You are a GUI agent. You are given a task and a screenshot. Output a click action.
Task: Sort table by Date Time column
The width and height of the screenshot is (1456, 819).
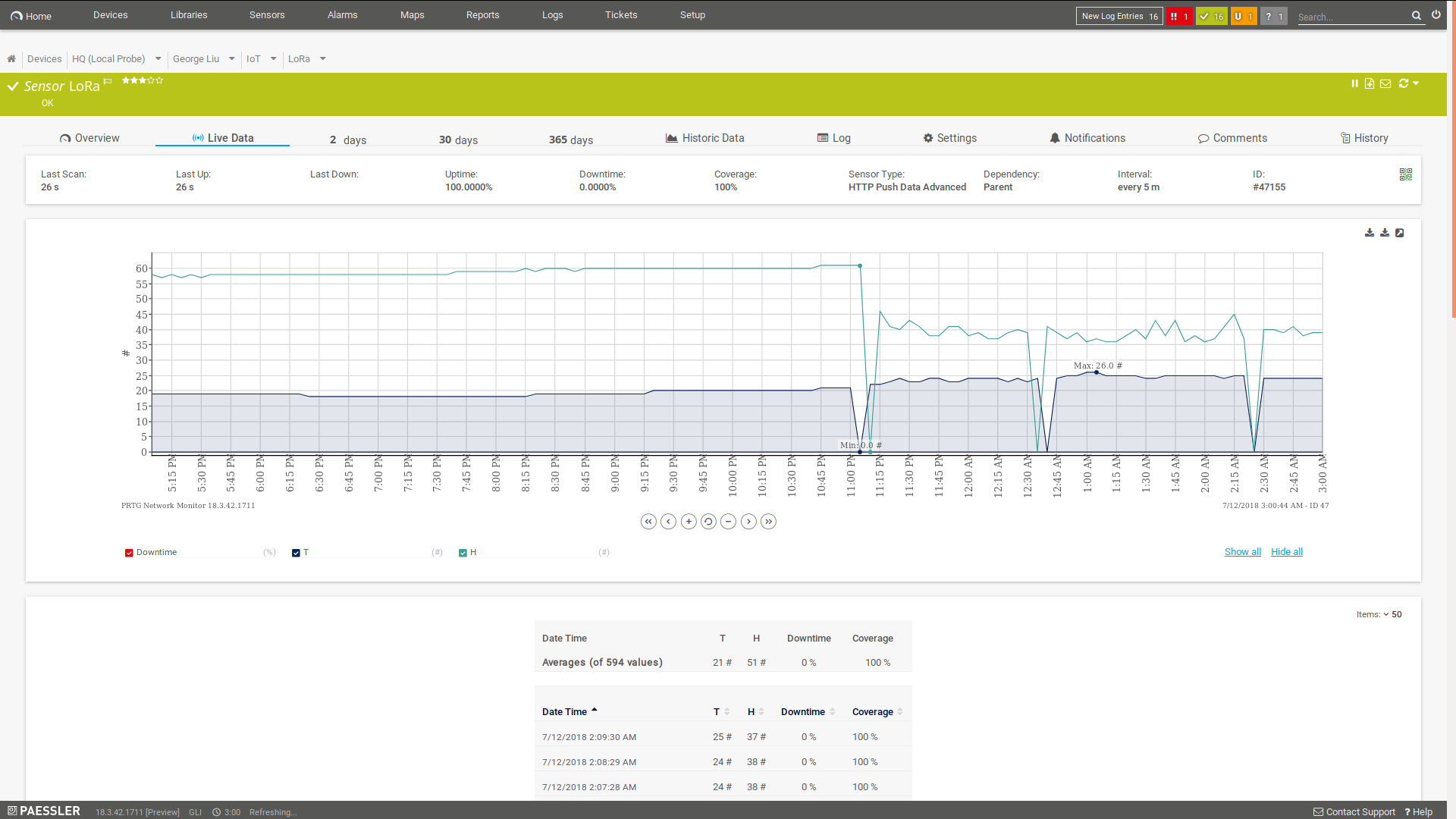coord(570,711)
